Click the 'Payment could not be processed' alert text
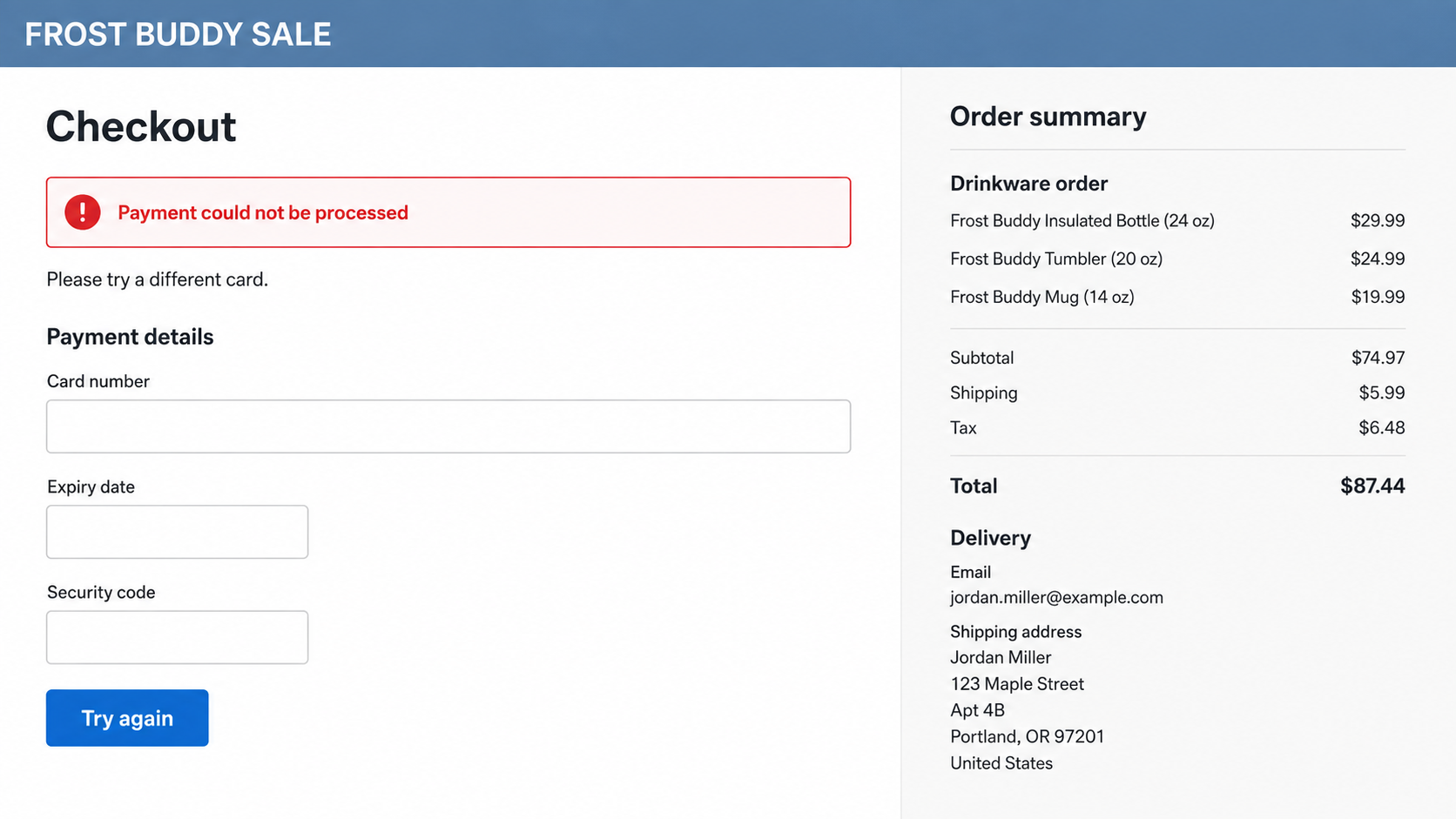Viewport: 1456px width, 819px height. [263, 212]
